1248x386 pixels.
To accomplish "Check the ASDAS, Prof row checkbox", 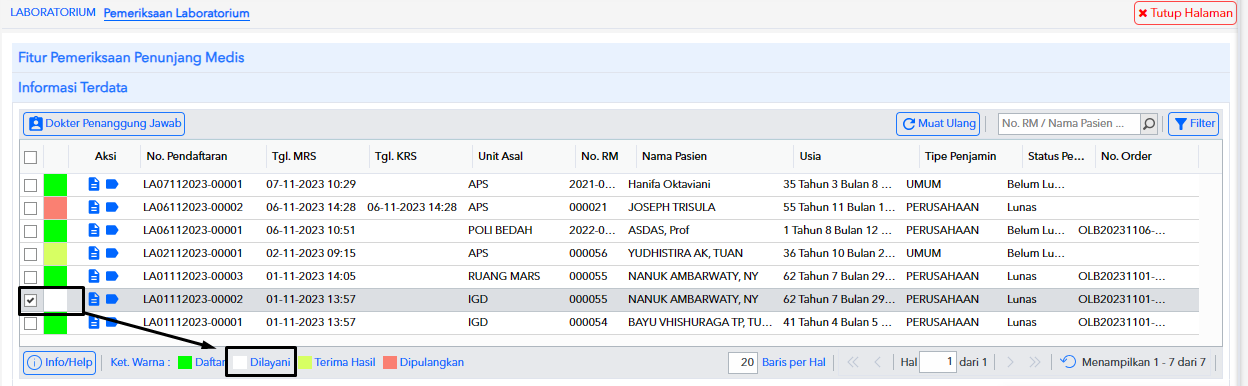I will [31, 230].
